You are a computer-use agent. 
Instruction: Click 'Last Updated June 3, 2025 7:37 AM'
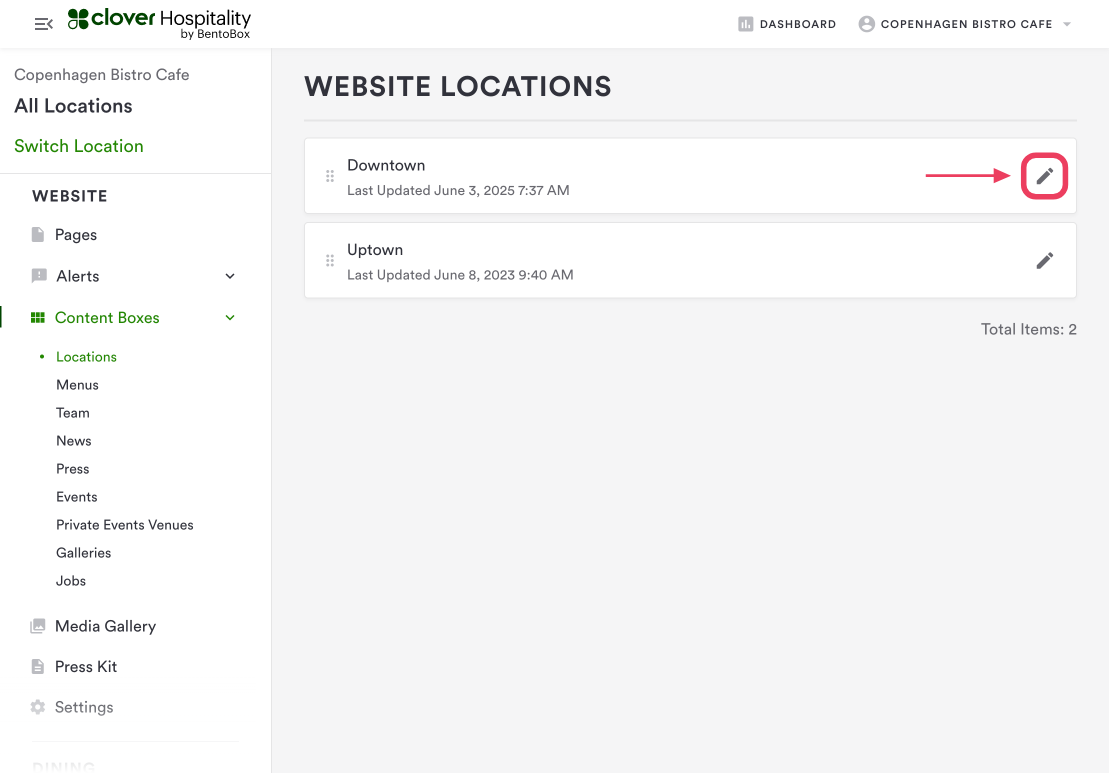coord(458,190)
